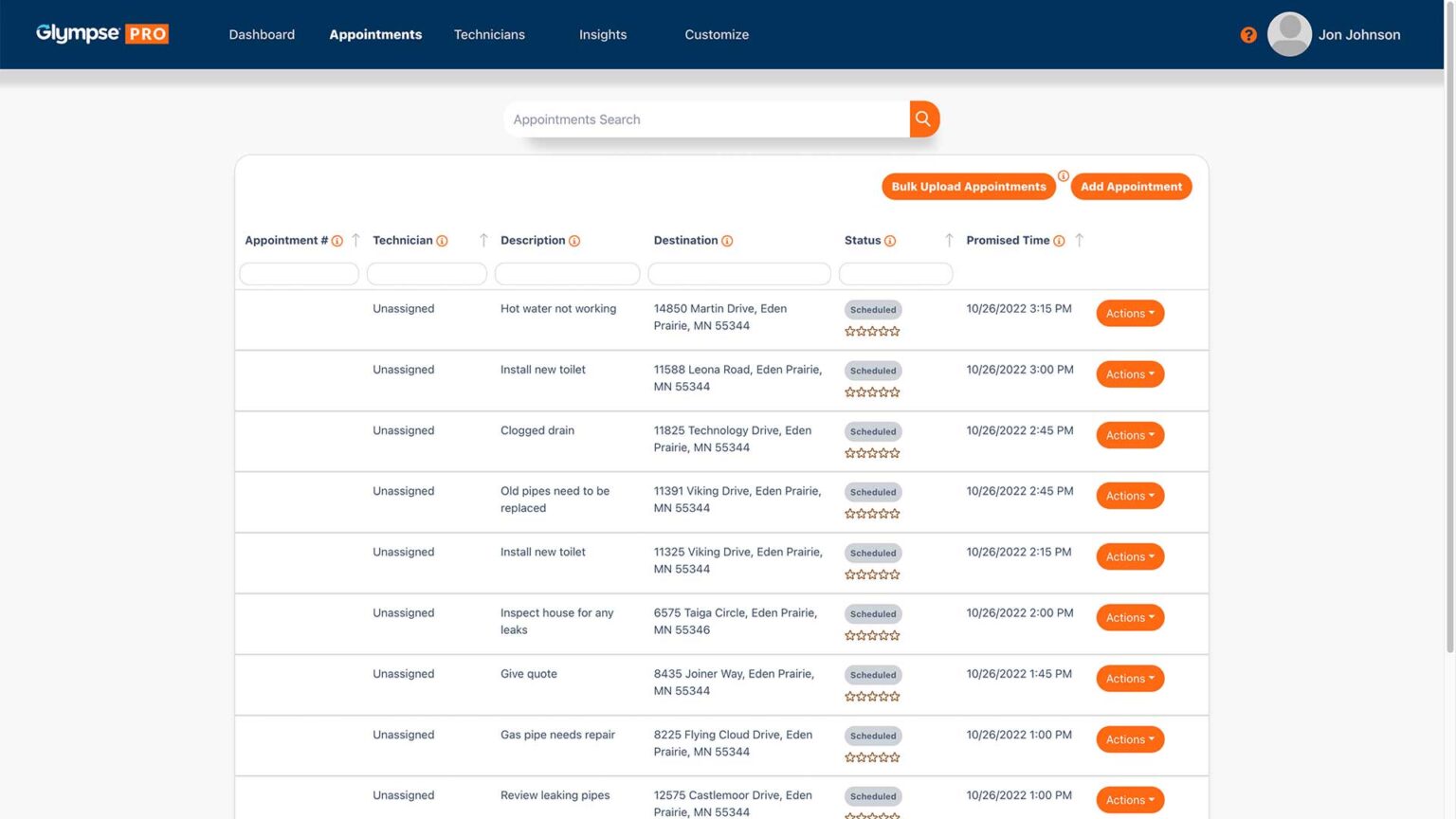This screenshot has width=1456, height=819.
Task: Click the orange search magnifier button
Action: 924,119
